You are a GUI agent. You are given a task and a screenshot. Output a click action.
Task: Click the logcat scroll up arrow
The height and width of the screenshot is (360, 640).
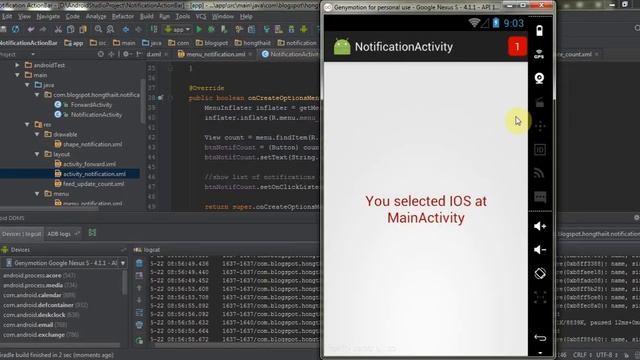(x=139, y=288)
